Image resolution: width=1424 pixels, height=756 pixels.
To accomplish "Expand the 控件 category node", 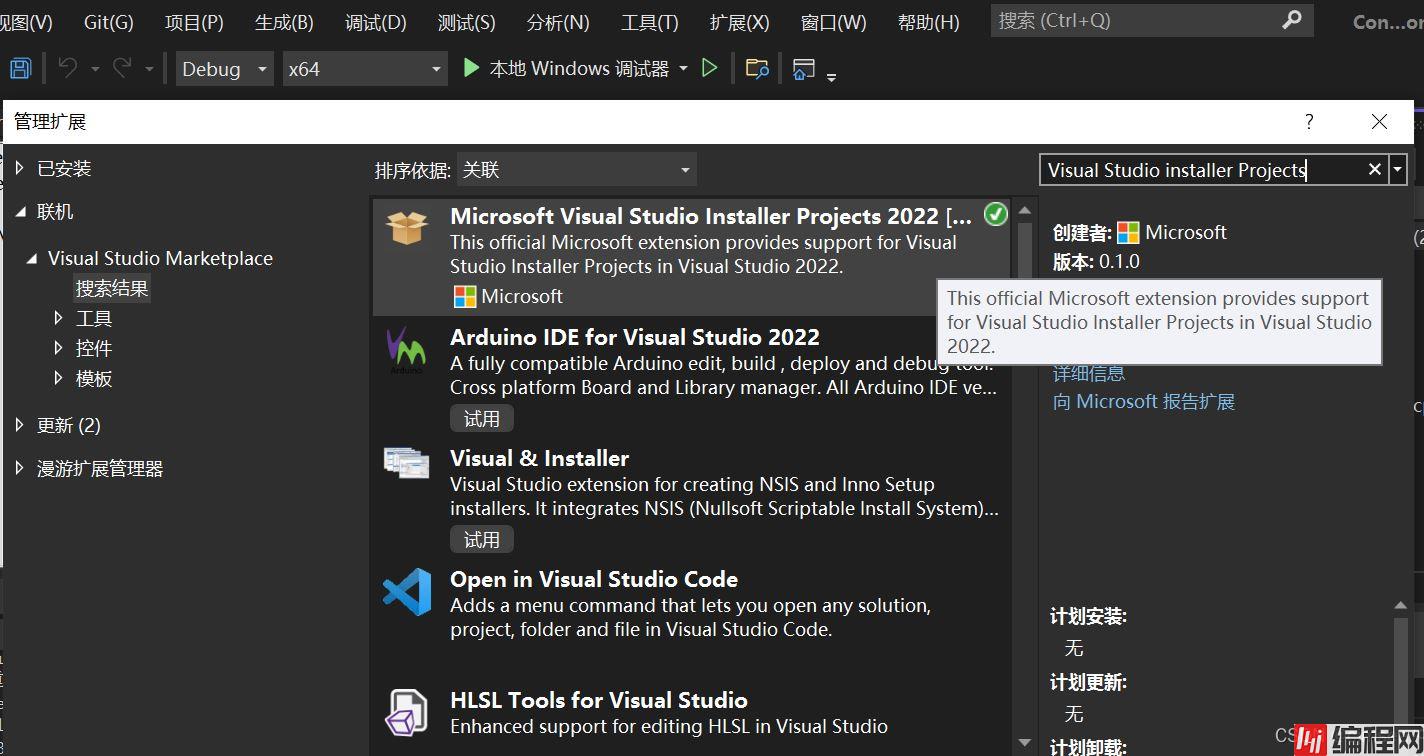I will pyautogui.click(x=58, y=348).
